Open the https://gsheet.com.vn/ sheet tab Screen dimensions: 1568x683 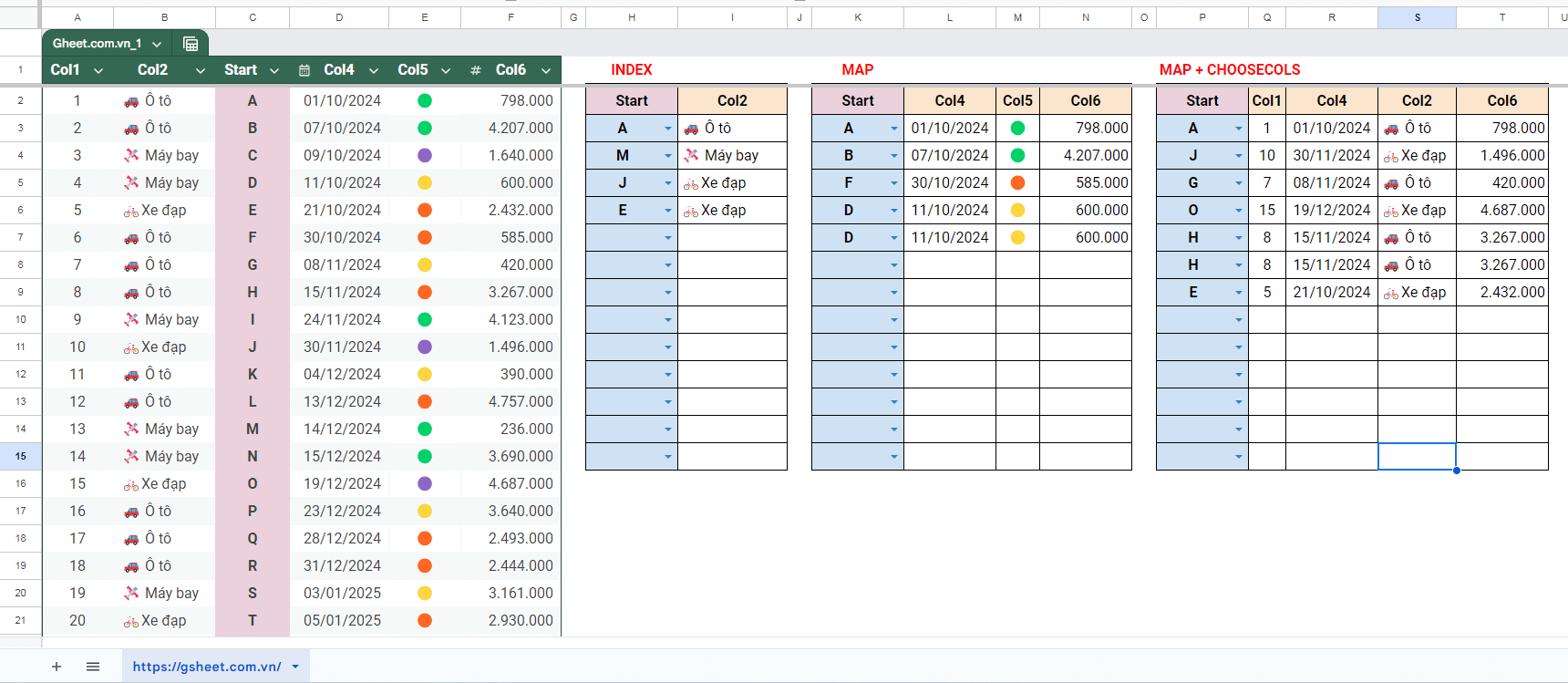click(207, 667)
